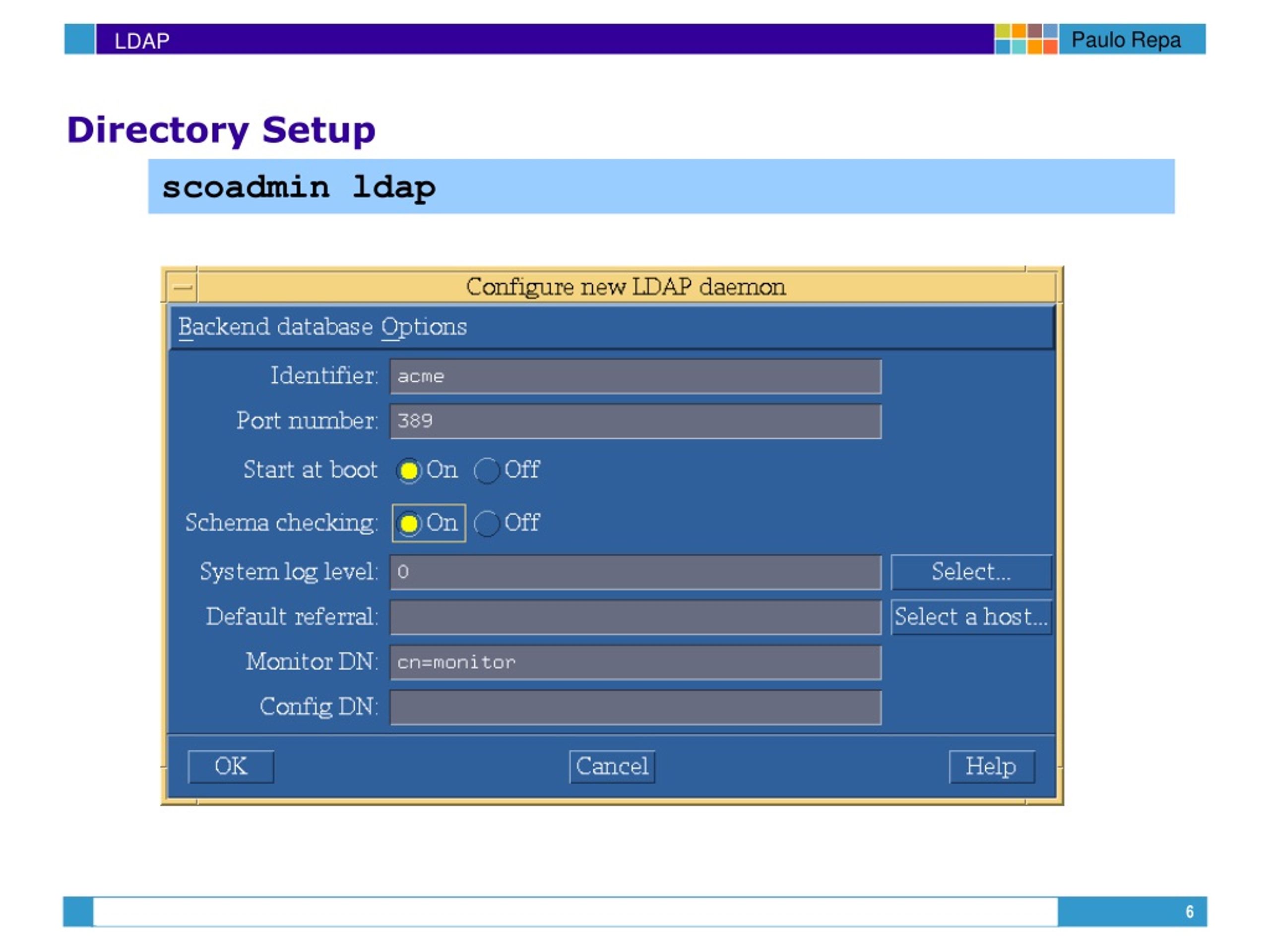
Task: Click the Paulo Repa author name
Action: click(x=1126, y=40)
